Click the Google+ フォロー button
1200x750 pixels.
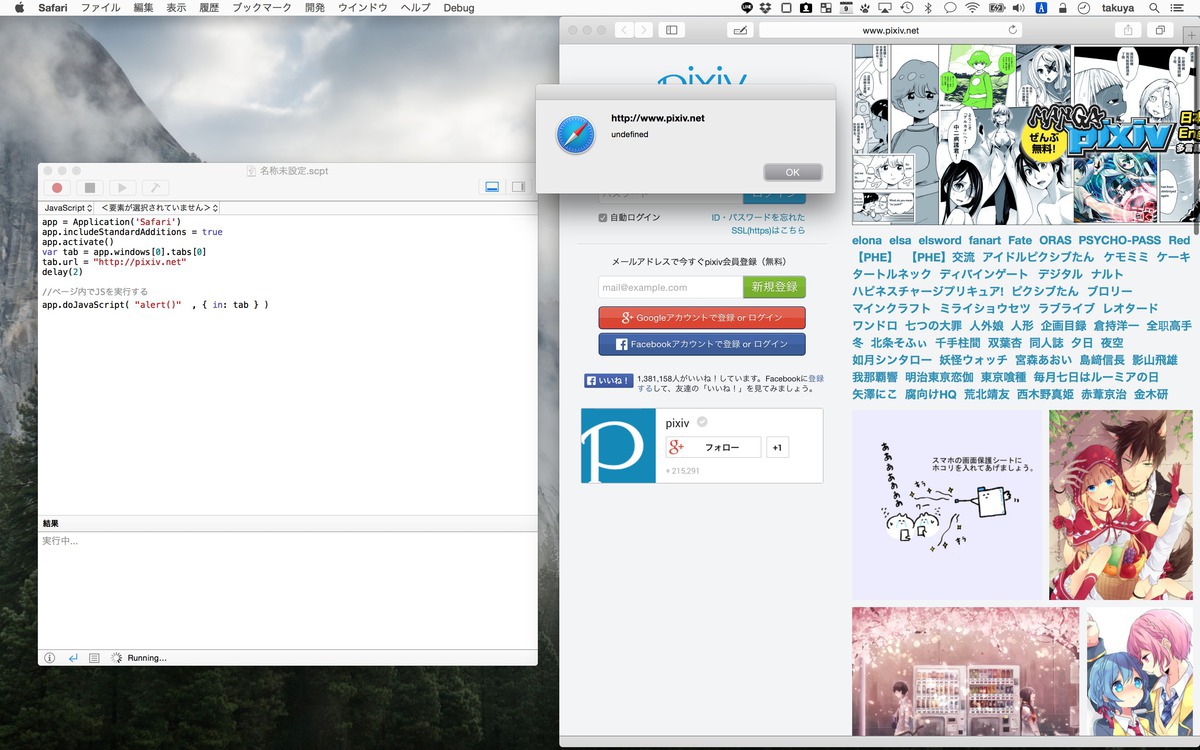[x=714, y=447]
